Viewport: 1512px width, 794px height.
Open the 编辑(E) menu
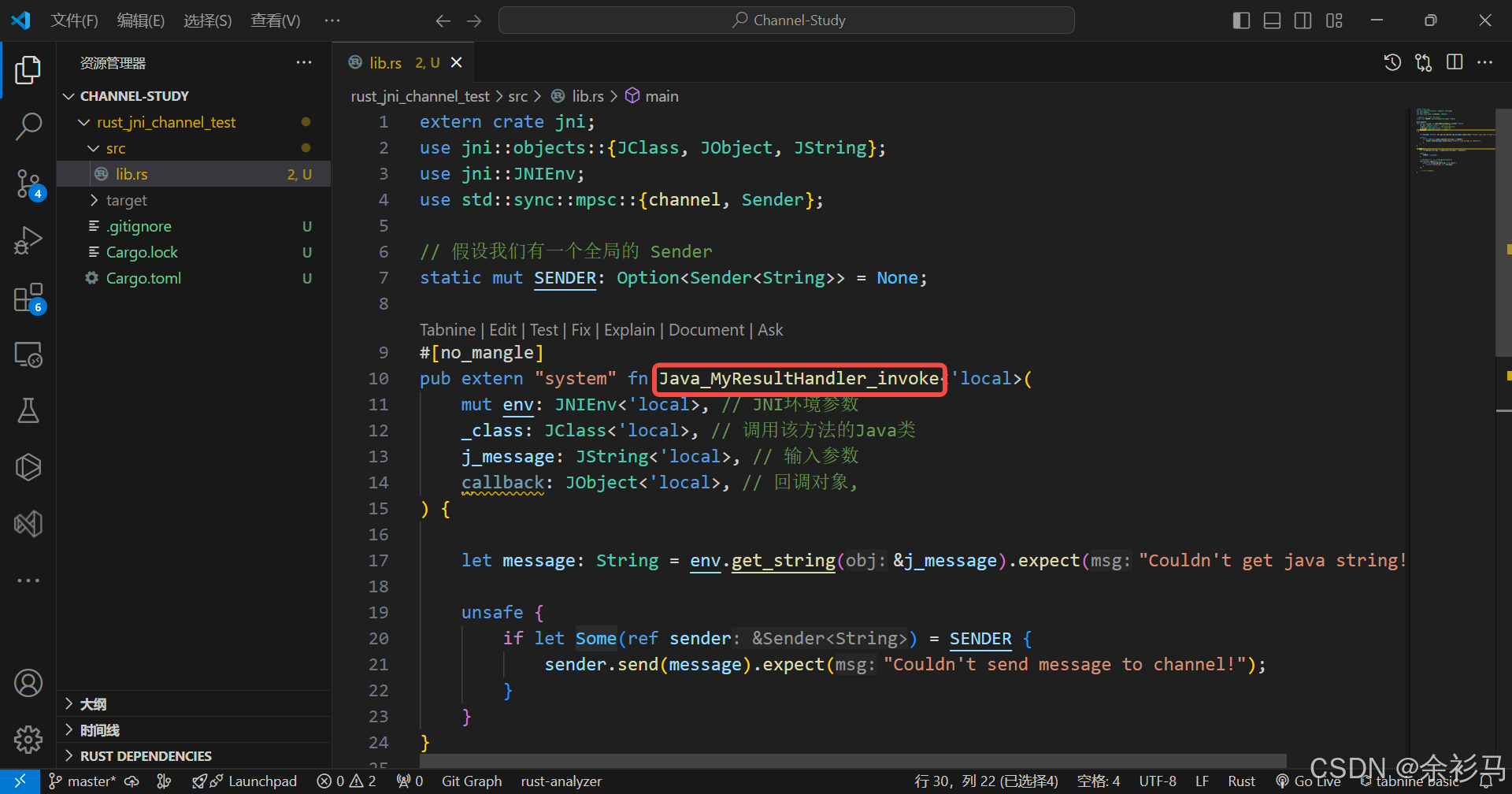point(141,20)
